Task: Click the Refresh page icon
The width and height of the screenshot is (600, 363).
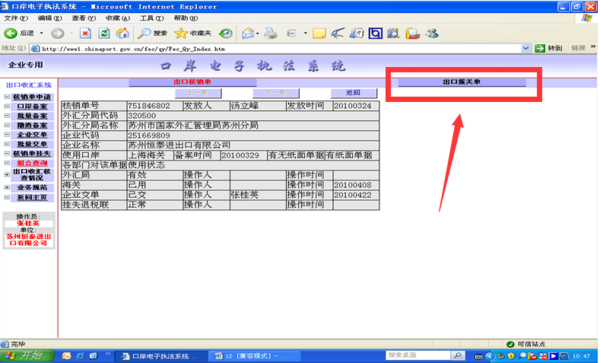Action: click(104, 34)
